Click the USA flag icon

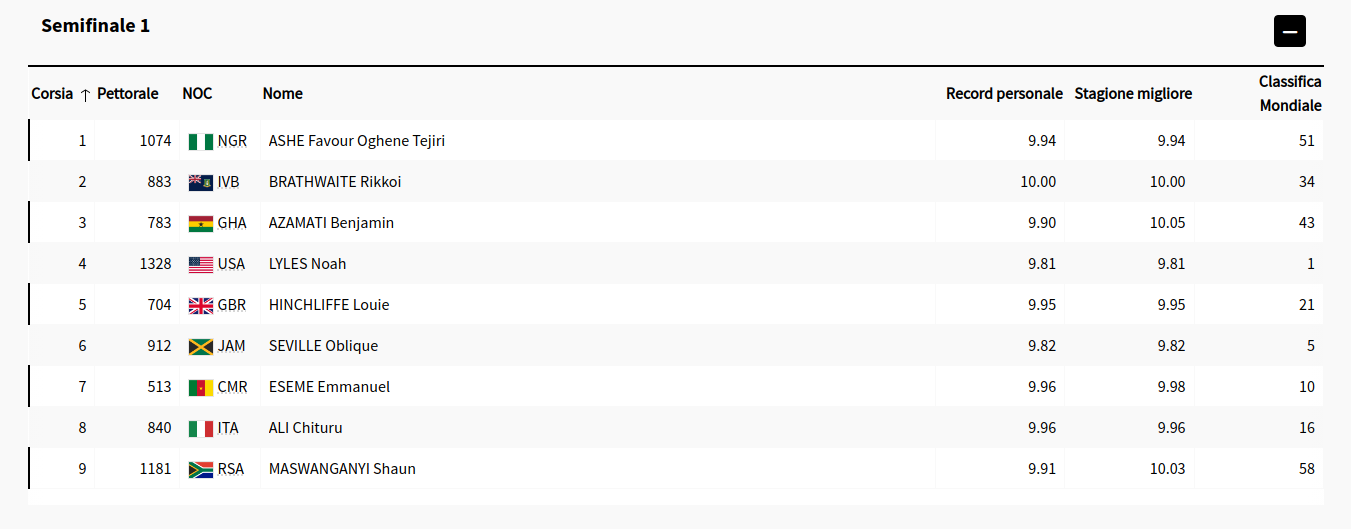[201, 264]
